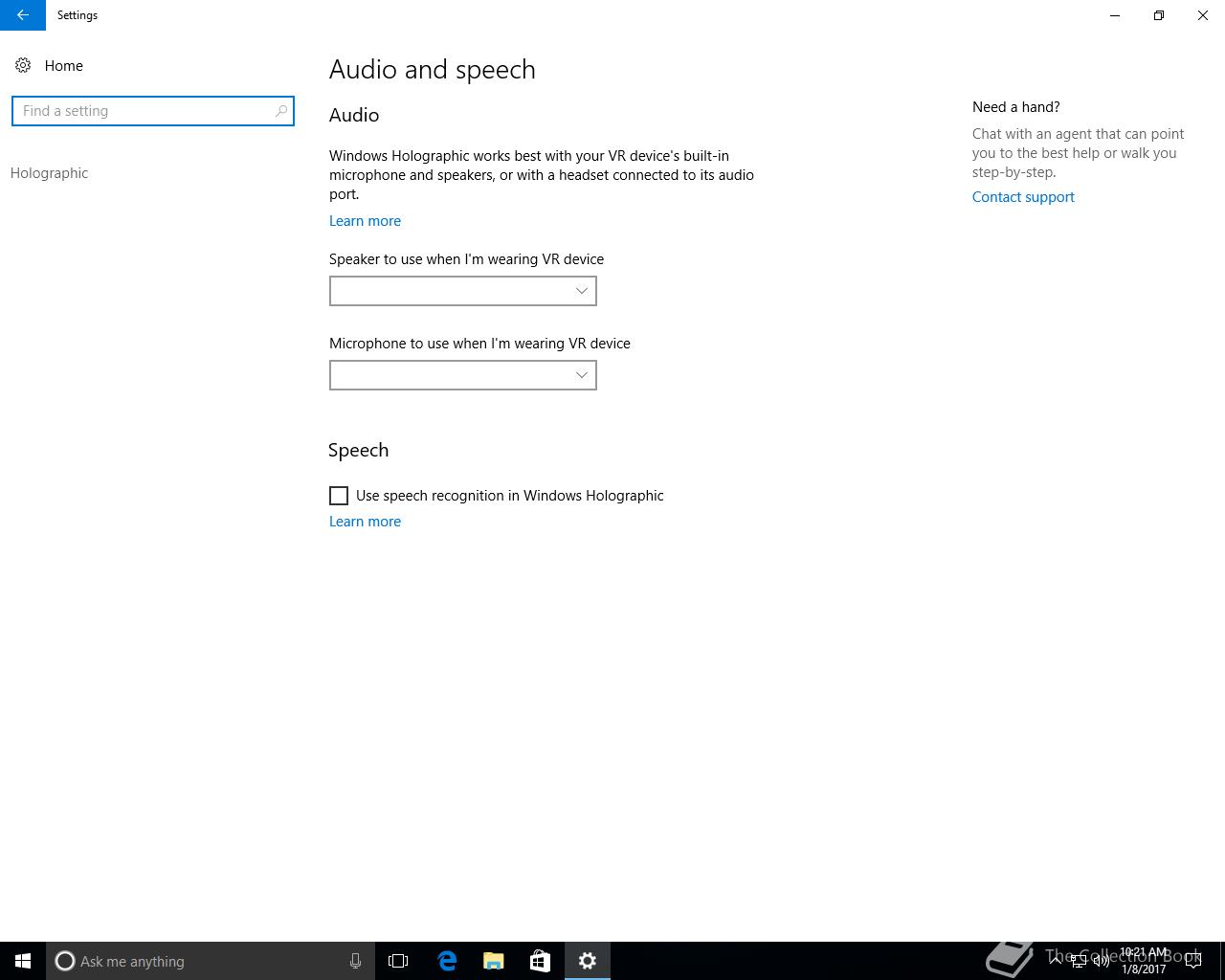The height and width of the screenshot is (980, 1225).
Task: Focus the Ask me anything search field
Action: [x=210, y=961]
